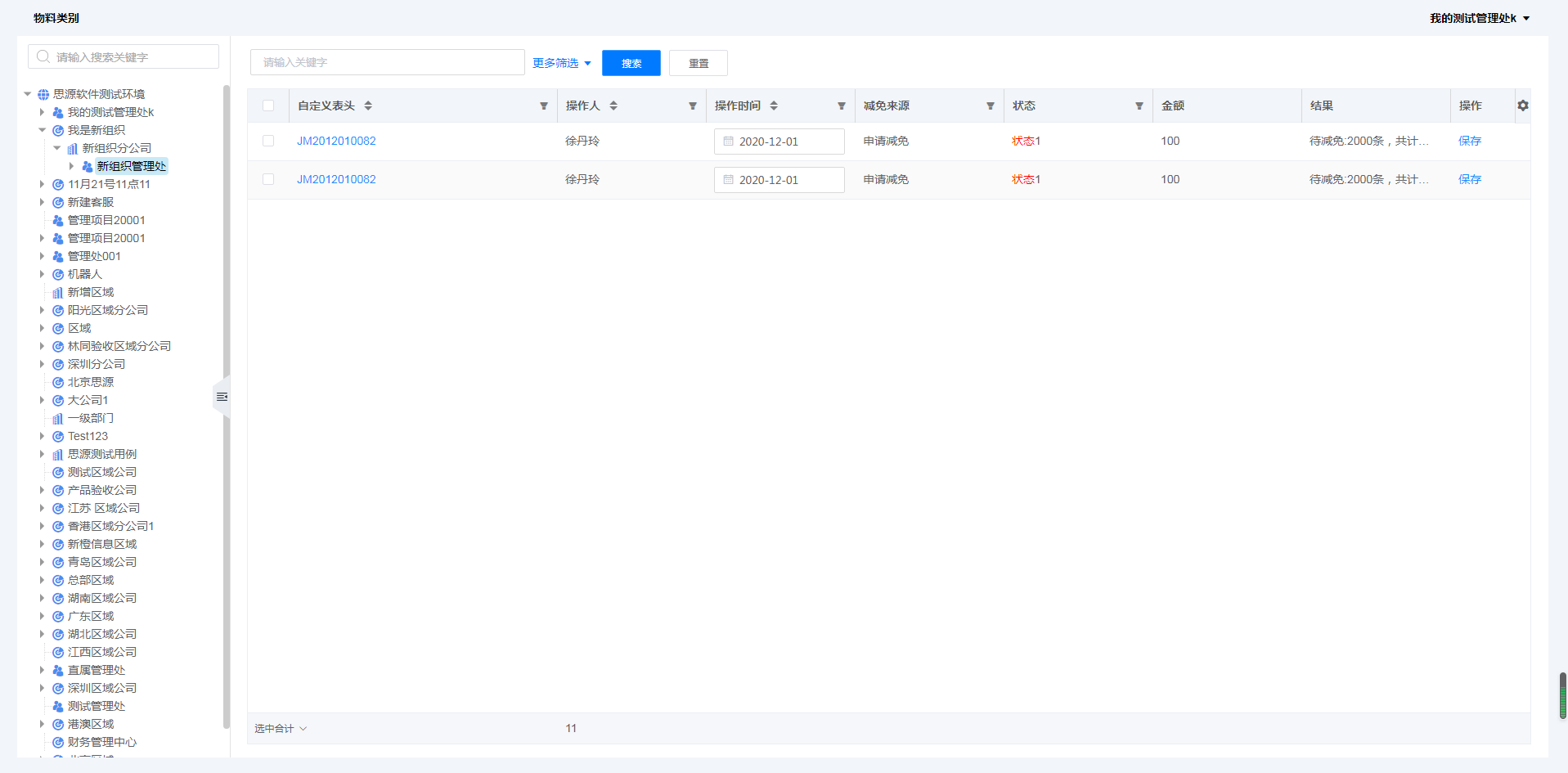The width and height of the screenshot is (1568, 773).
Task: Check the first row's checkbox
Action: 268,141
